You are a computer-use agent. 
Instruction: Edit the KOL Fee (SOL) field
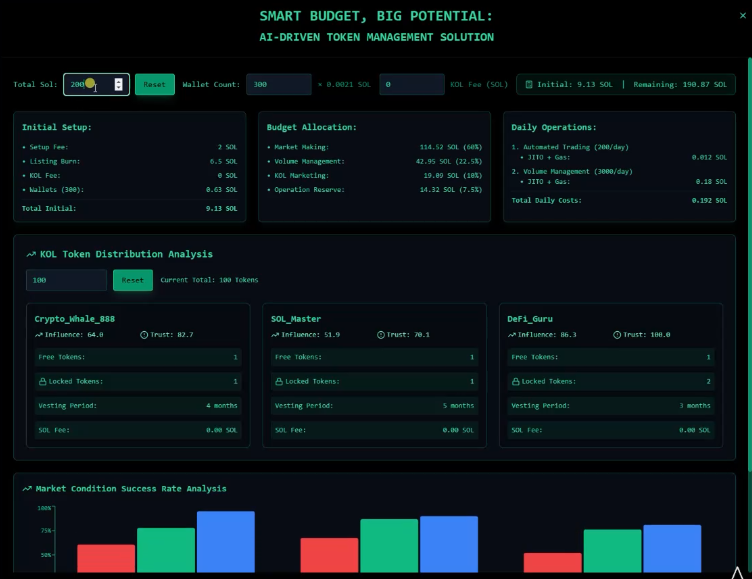pos(411,84)
